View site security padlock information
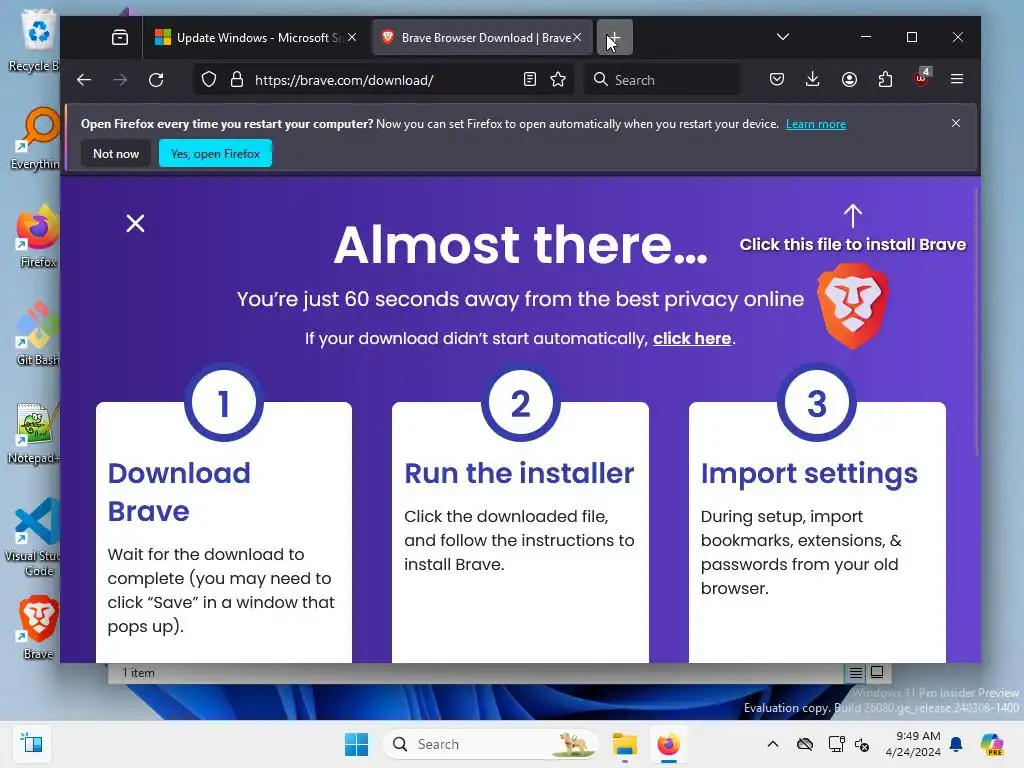 tap(237, 80)
